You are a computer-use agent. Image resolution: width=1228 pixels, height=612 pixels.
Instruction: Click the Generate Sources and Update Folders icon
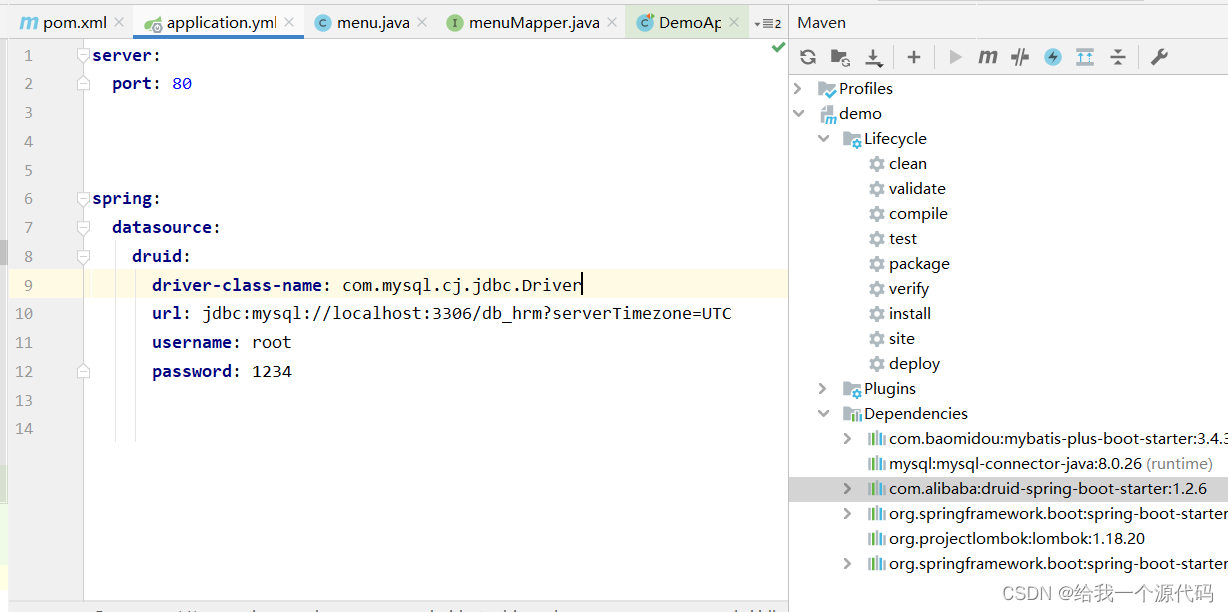(x=841, y=57)
